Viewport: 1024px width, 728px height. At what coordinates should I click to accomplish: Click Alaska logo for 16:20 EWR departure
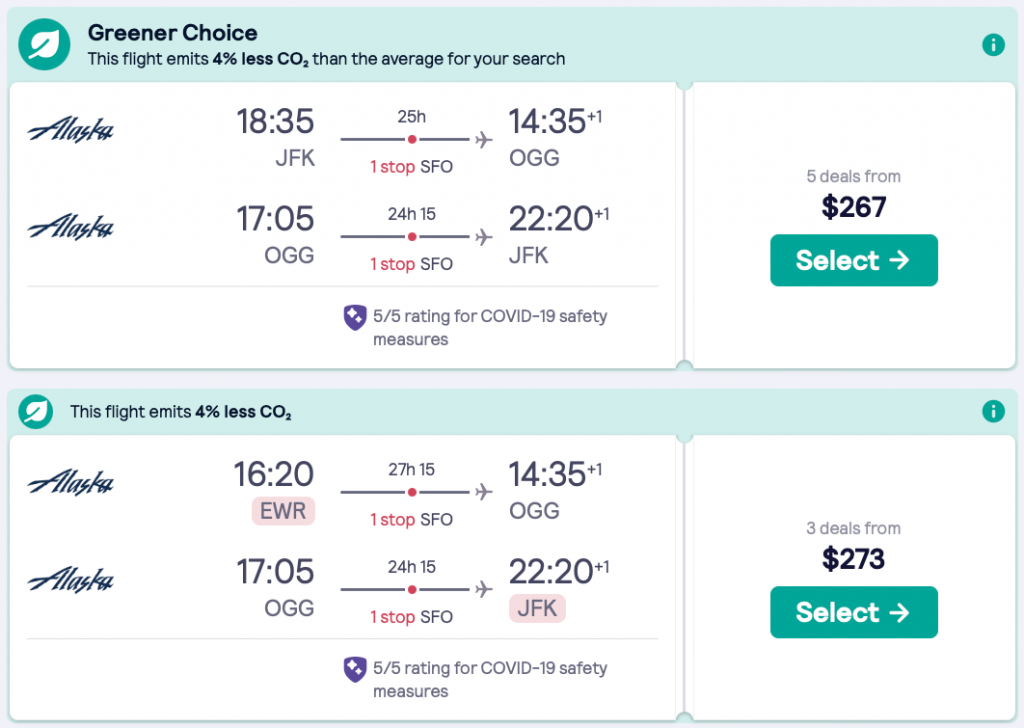pos(71,483)
